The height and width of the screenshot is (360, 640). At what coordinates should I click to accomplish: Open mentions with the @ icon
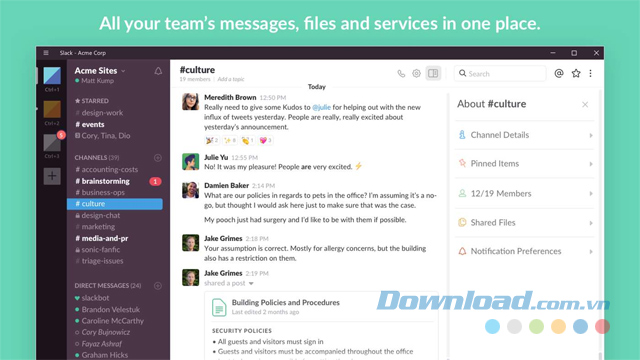[559, 73]
